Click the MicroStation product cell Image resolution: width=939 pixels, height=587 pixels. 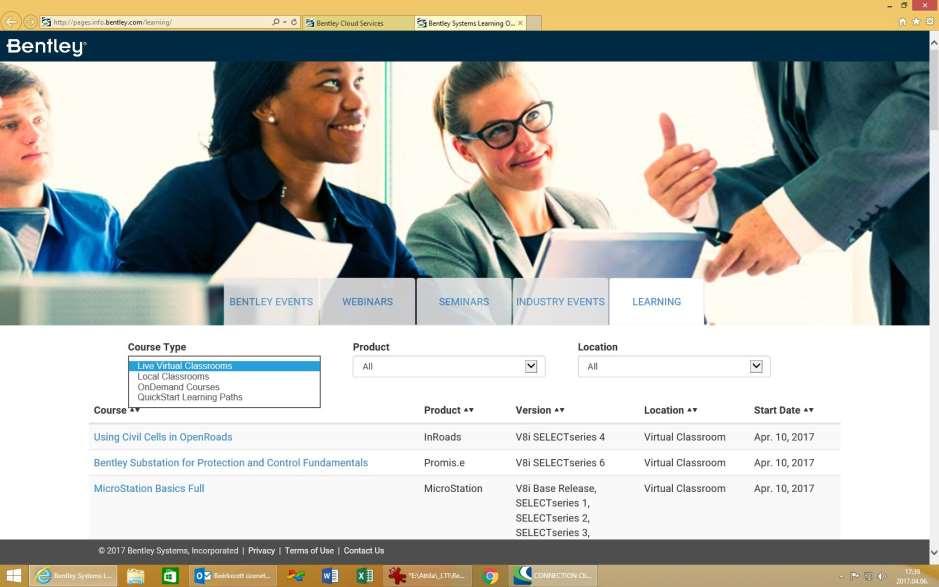click(x=453, y=489)
